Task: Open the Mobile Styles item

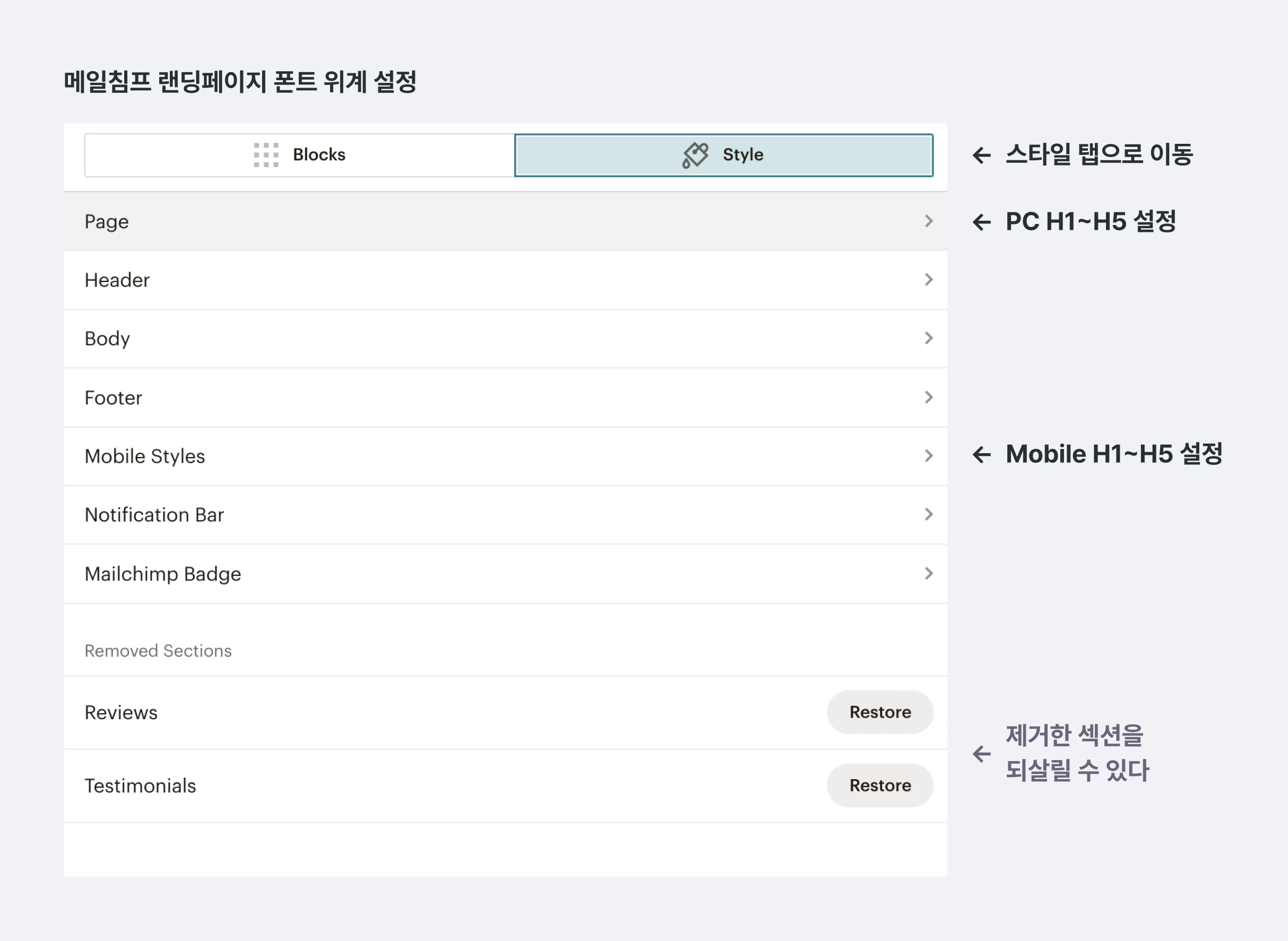Action: [x=145, y=456]
